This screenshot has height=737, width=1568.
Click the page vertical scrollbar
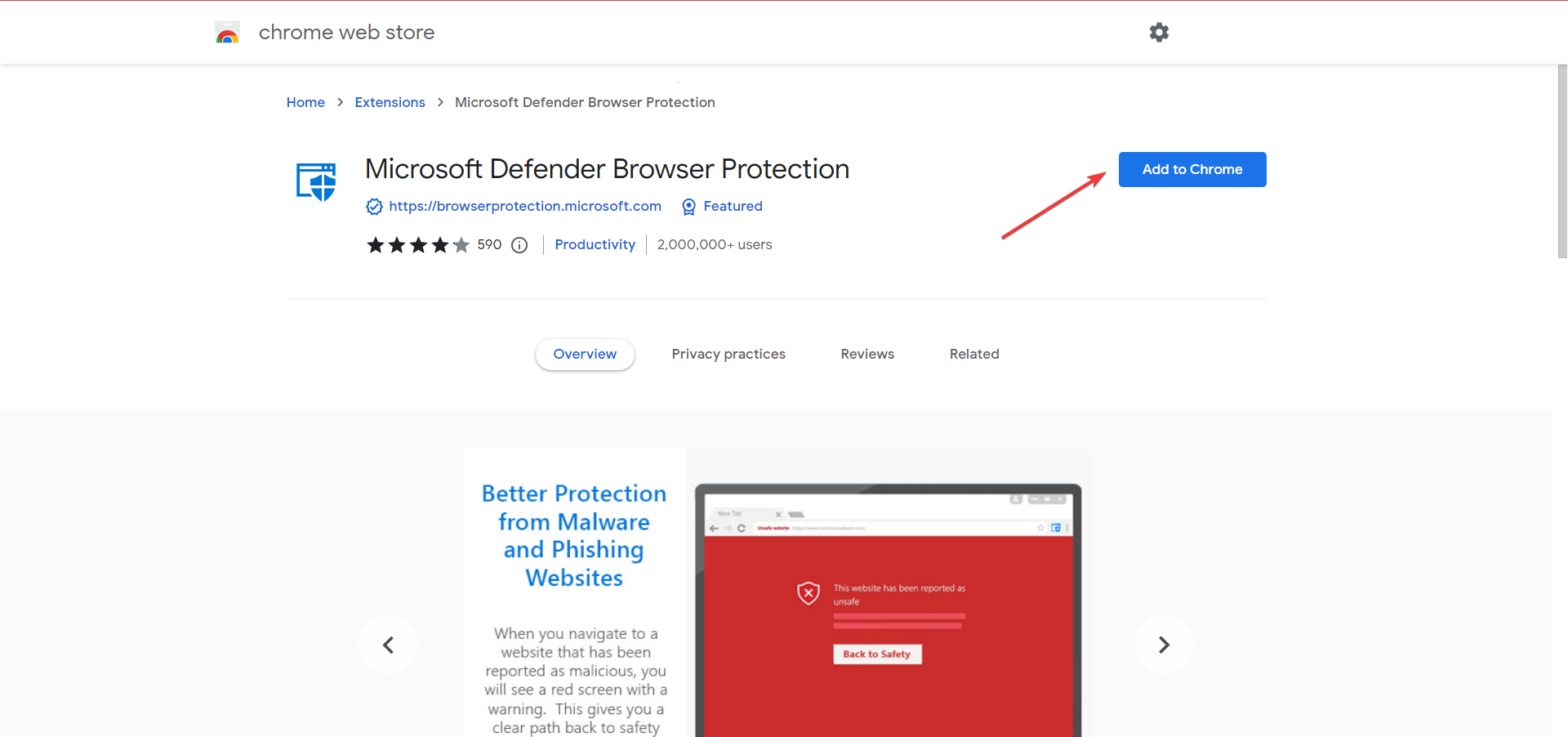tap(1561, 163)
